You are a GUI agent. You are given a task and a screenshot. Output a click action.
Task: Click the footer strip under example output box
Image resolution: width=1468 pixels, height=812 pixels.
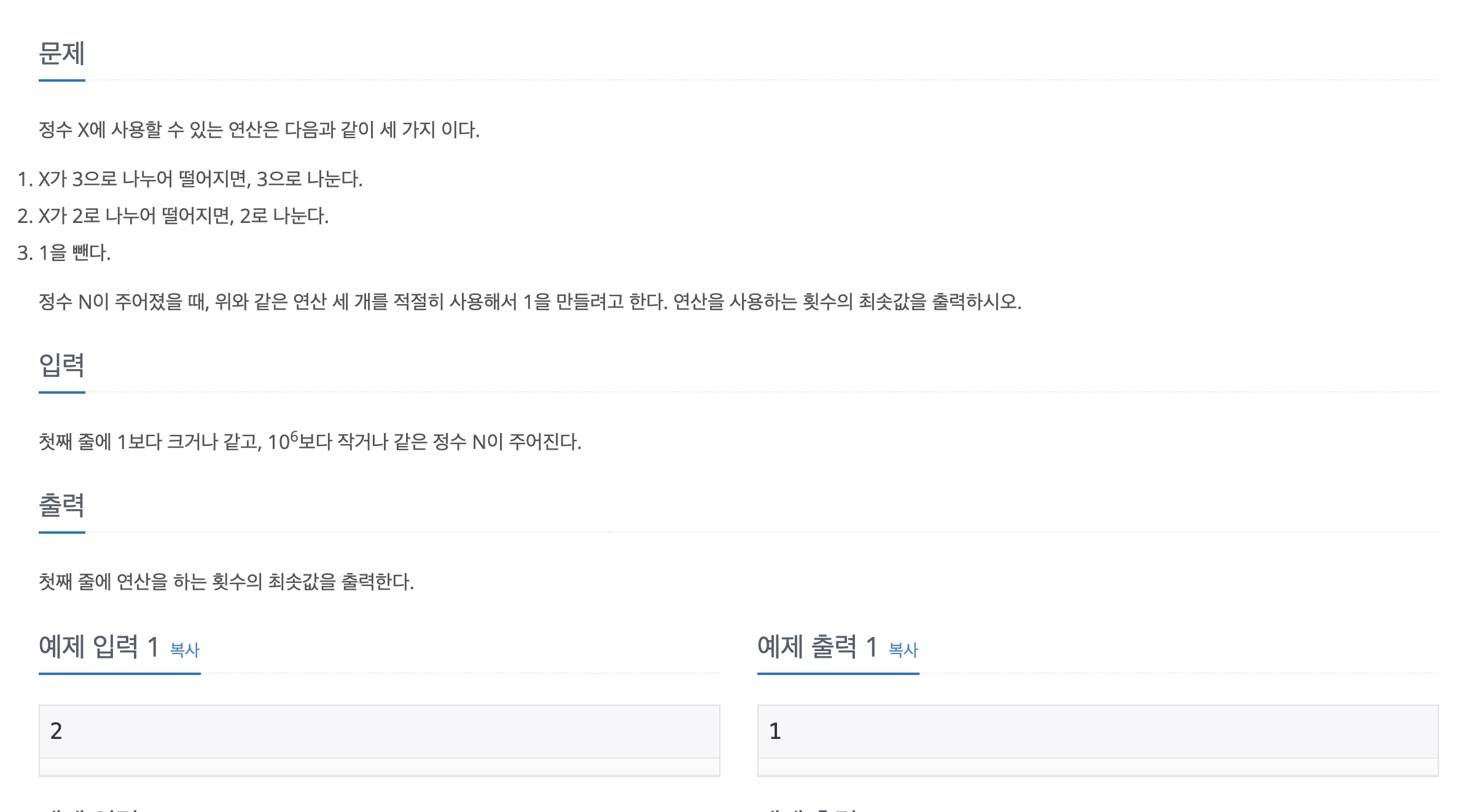(x=1098, y=767)
